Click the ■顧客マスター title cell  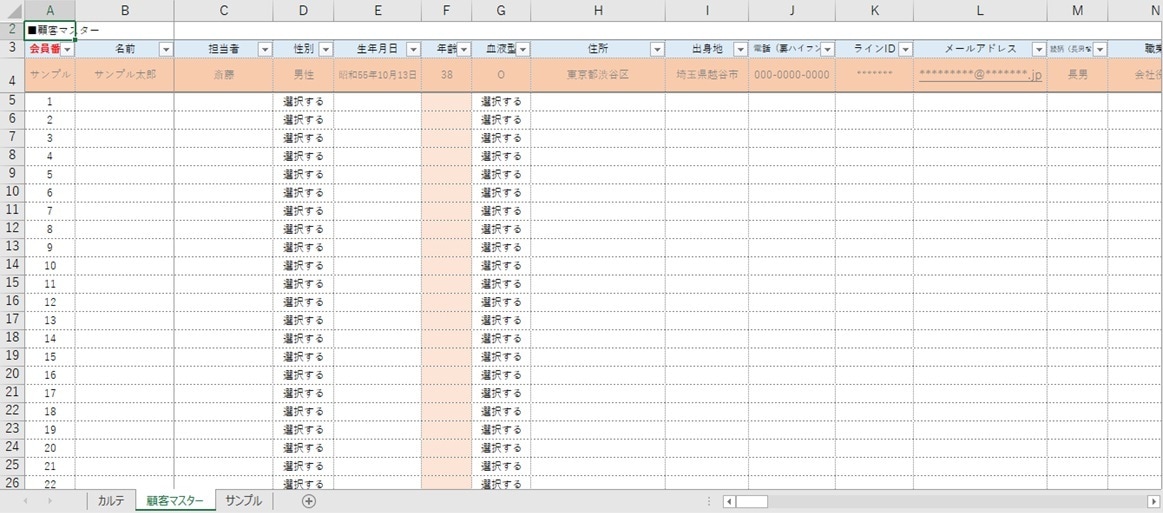click(x=50, y=30)
